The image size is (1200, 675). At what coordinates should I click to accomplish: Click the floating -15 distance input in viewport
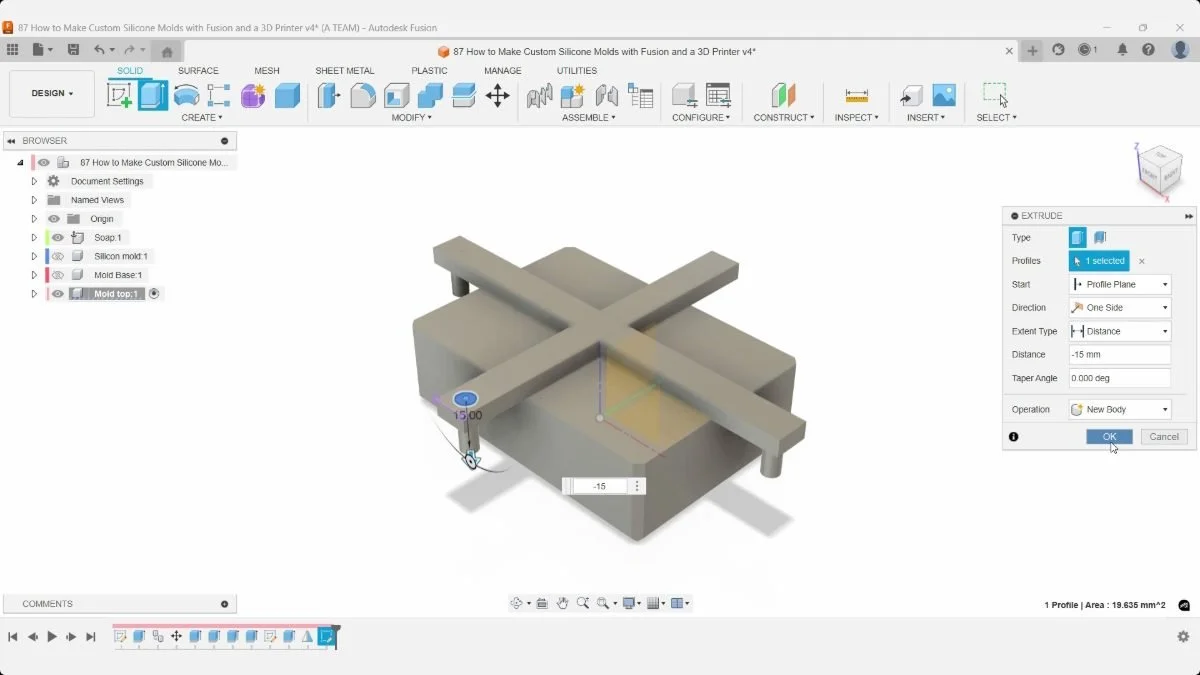pyautogui.click(x=598, y=486)
